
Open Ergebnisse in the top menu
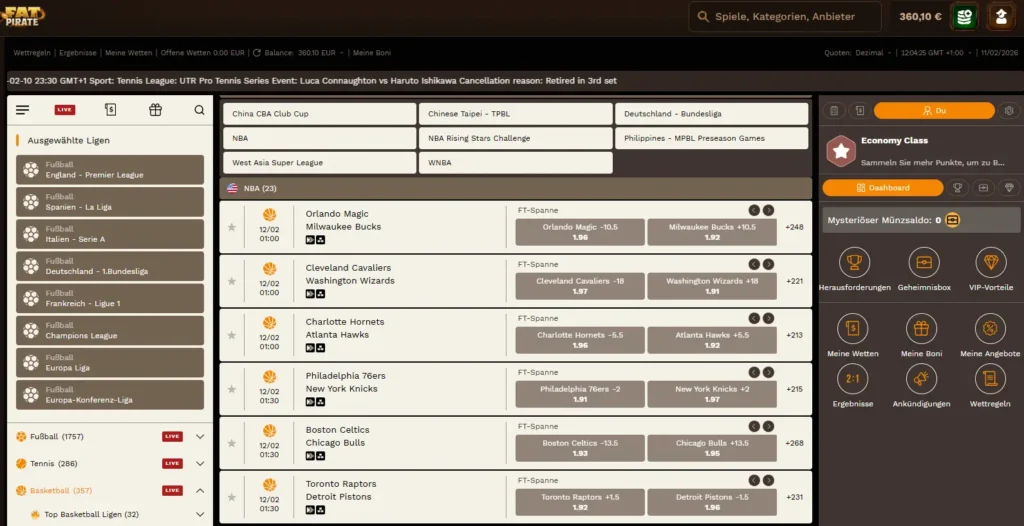tap(78, 53)
